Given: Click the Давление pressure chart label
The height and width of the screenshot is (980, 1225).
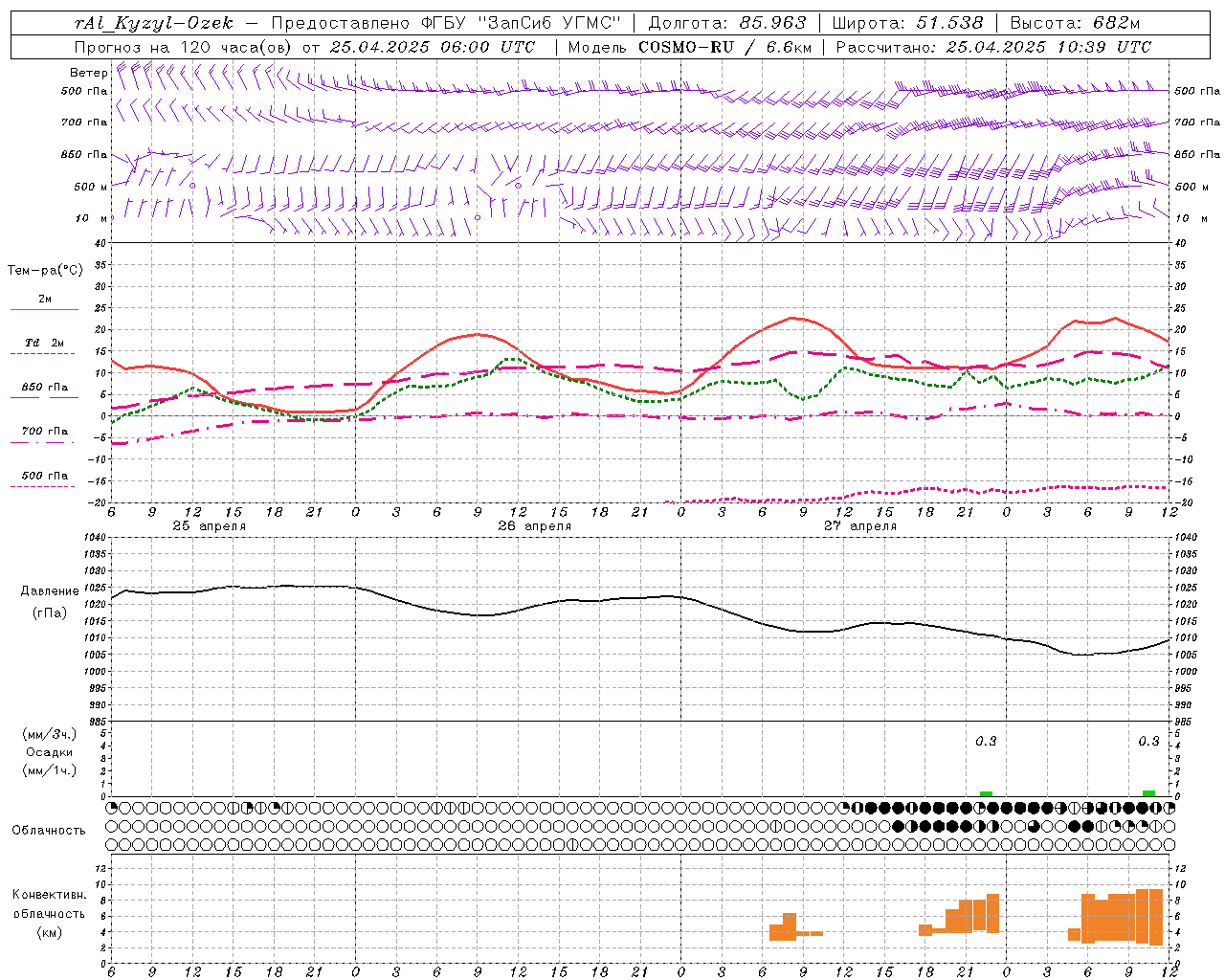Looking at the screenshot, I should tap(50, 591).
